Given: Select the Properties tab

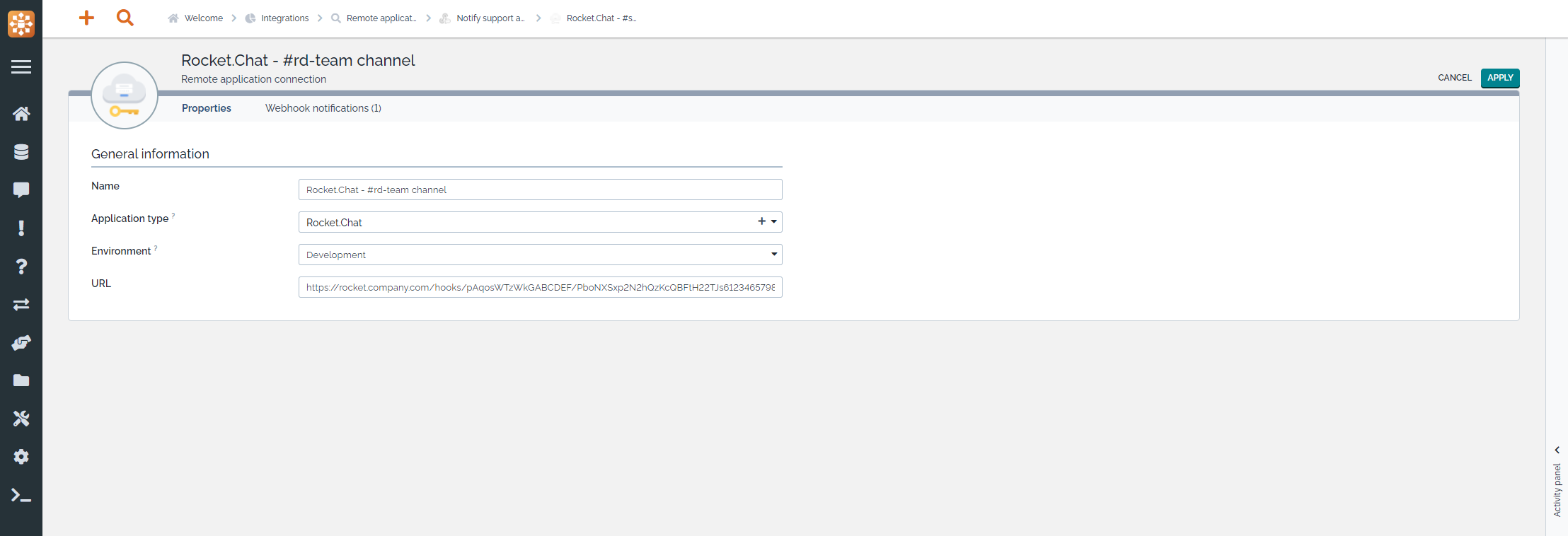Looking at the screenshot, I should [206, 108].
